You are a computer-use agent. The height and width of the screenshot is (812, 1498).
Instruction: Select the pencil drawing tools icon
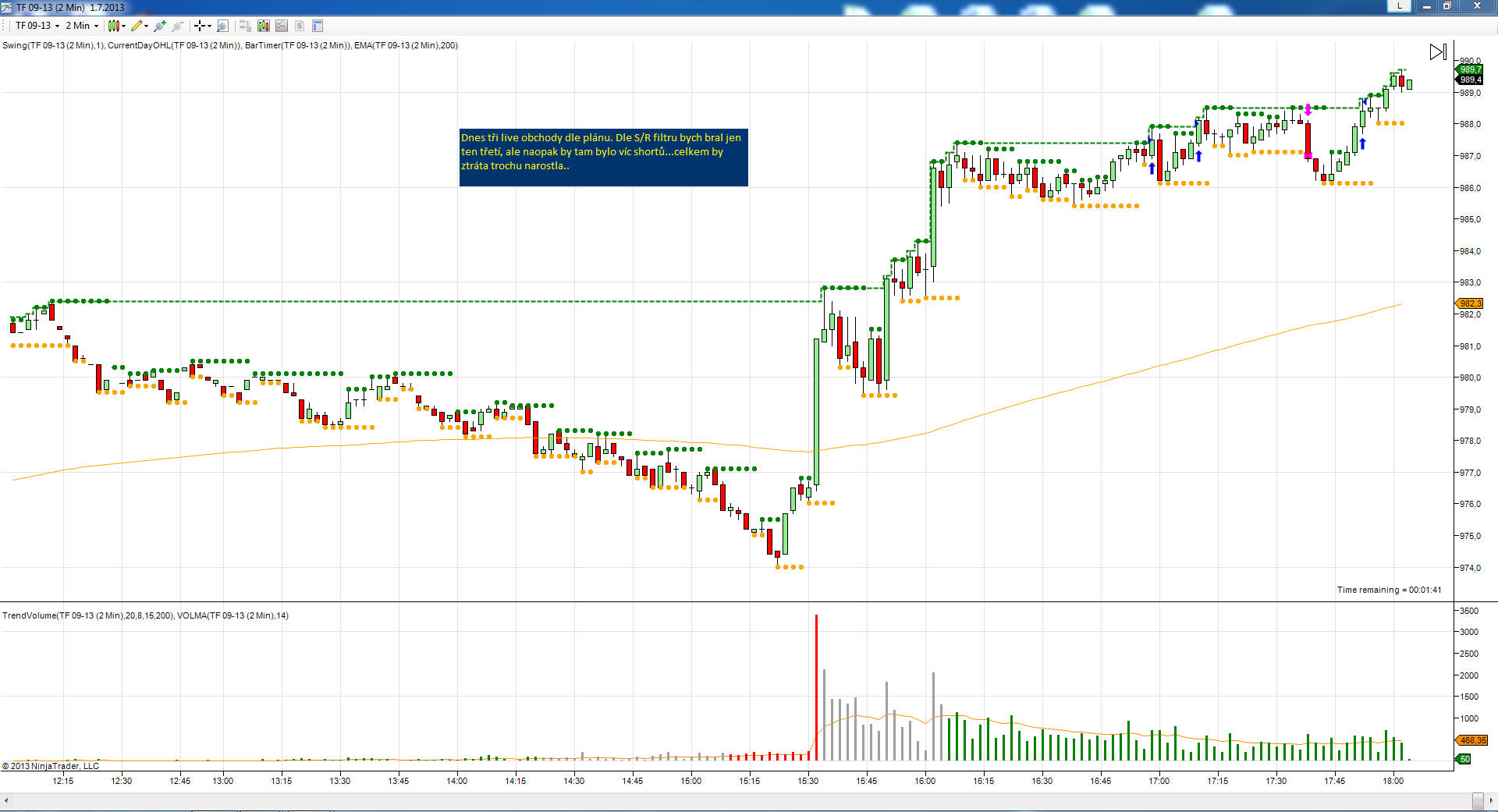coord(137,26)
